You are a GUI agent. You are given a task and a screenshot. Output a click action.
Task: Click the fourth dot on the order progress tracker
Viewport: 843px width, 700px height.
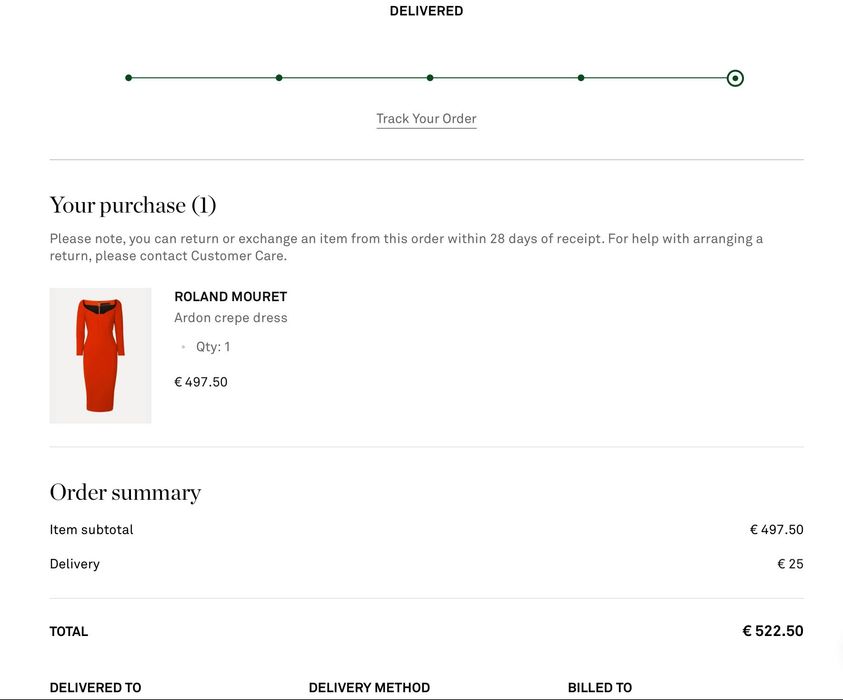(581, 78)
